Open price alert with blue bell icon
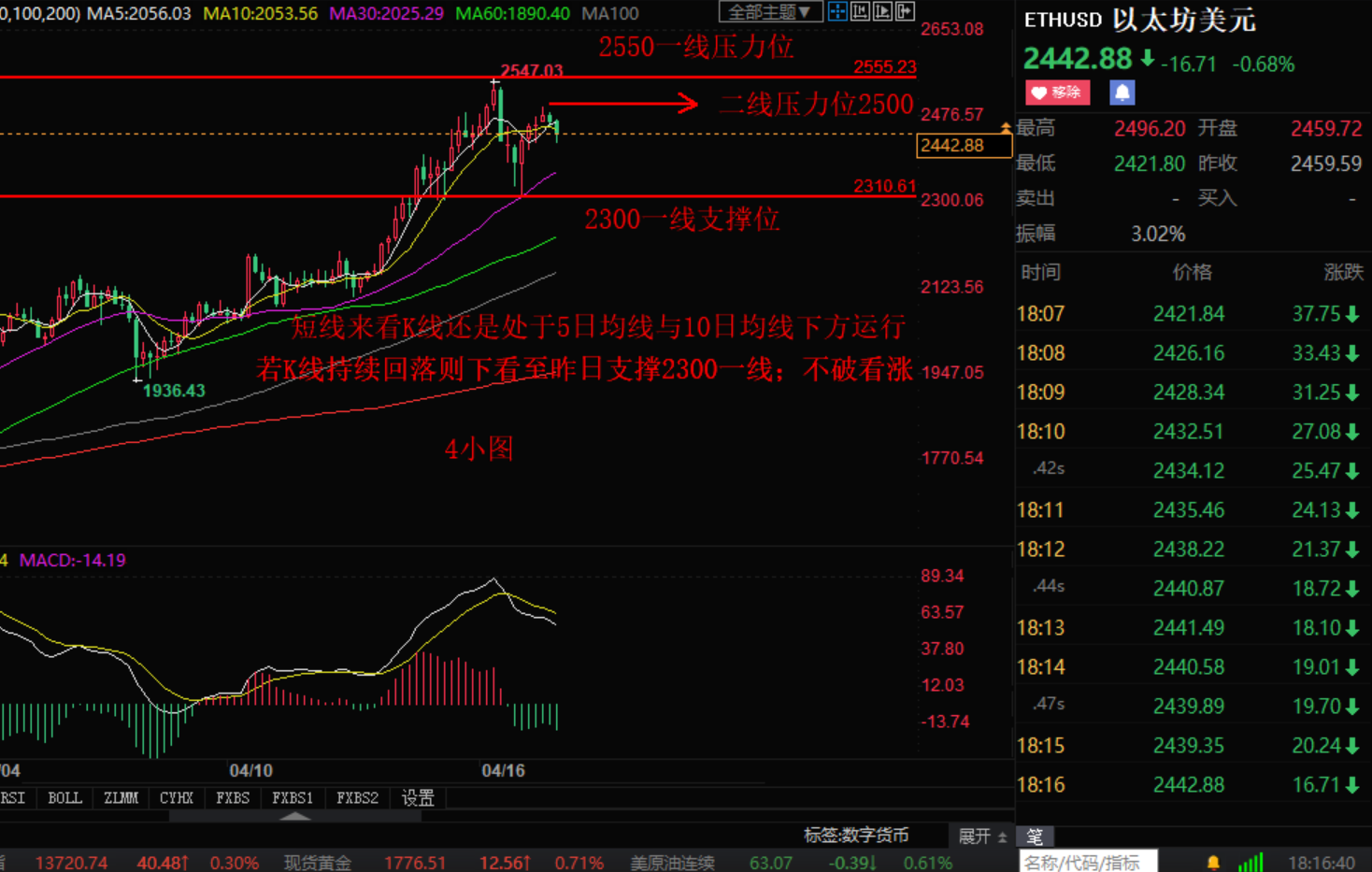The height and width of the screenshot is (872, 1372). (x=1122, y=93)
